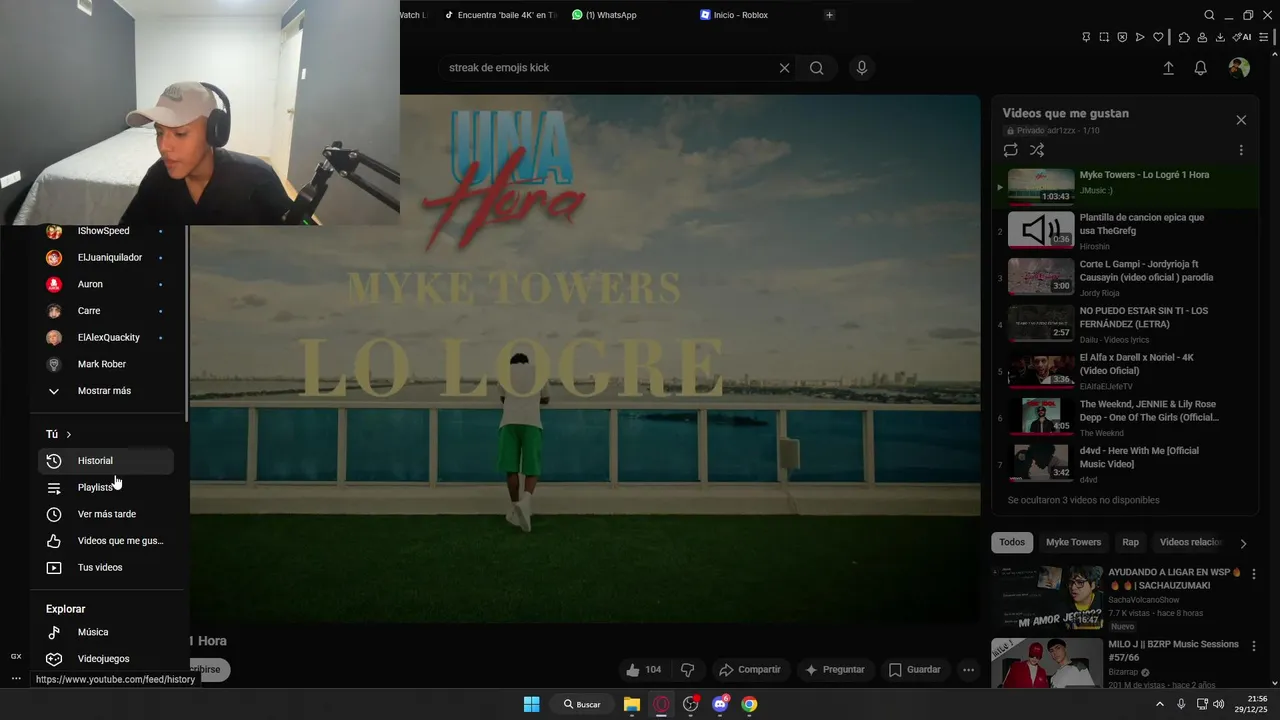Play The Weeknd One Of The Girls playlist item
Screen dimensions: 1280x720
pyautogui.click(x=1126, y=418)
